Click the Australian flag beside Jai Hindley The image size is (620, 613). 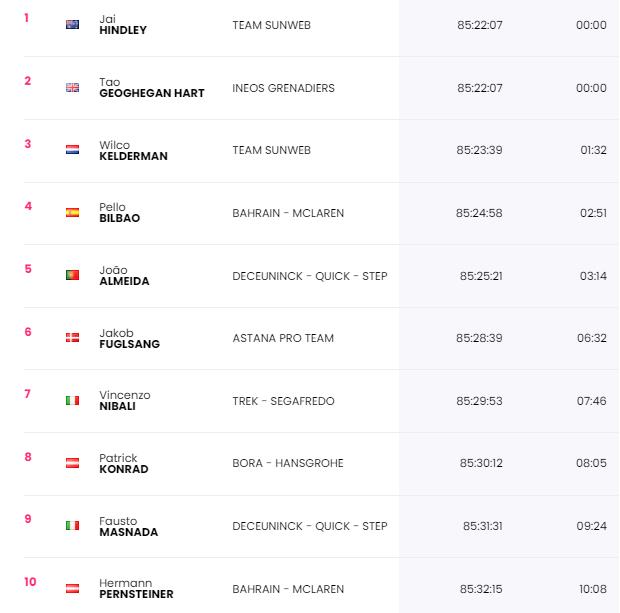tap(72, 25)
